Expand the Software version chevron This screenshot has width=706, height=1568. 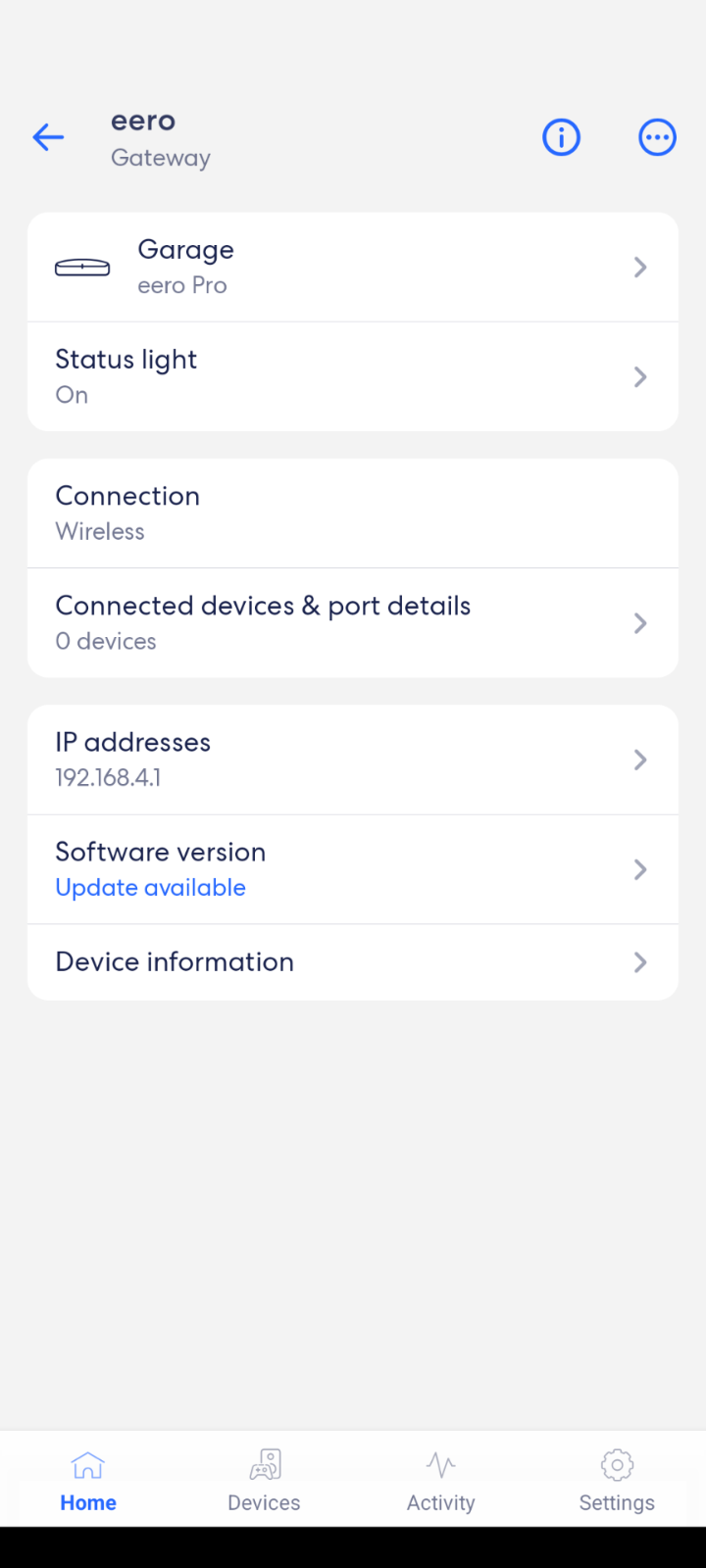pyautogui.click(x=640, y=869)
